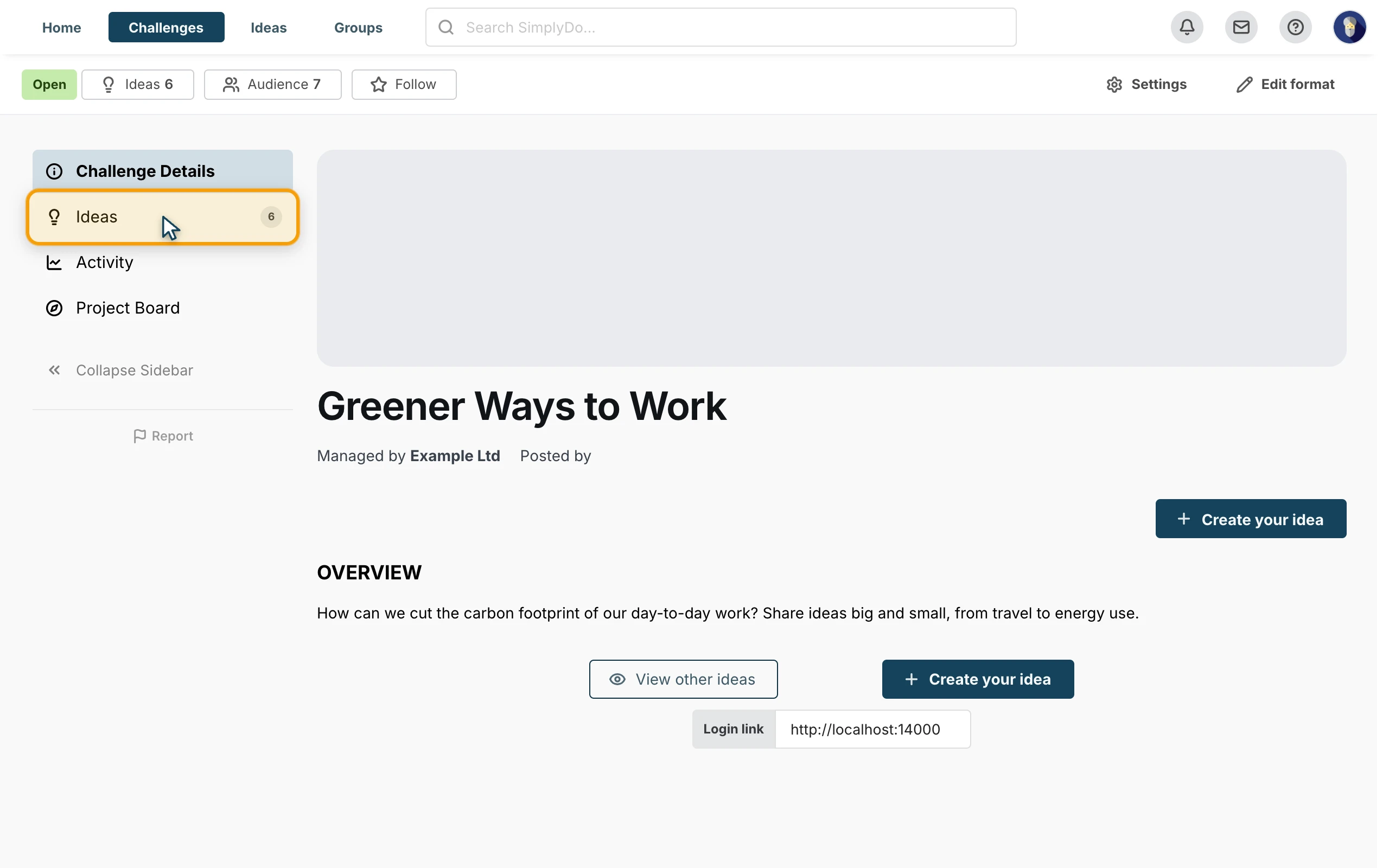Viewport: 1389px width, 868px height.
Task: Click the Example Ltd manager name
Action: 455,456
